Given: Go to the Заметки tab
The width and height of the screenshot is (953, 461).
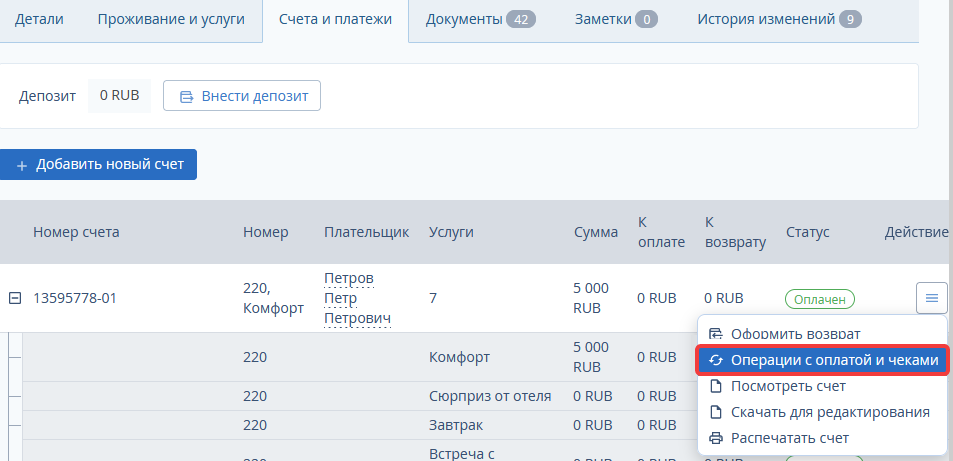Looking at the screenshot, I should (x=616, y=19).
